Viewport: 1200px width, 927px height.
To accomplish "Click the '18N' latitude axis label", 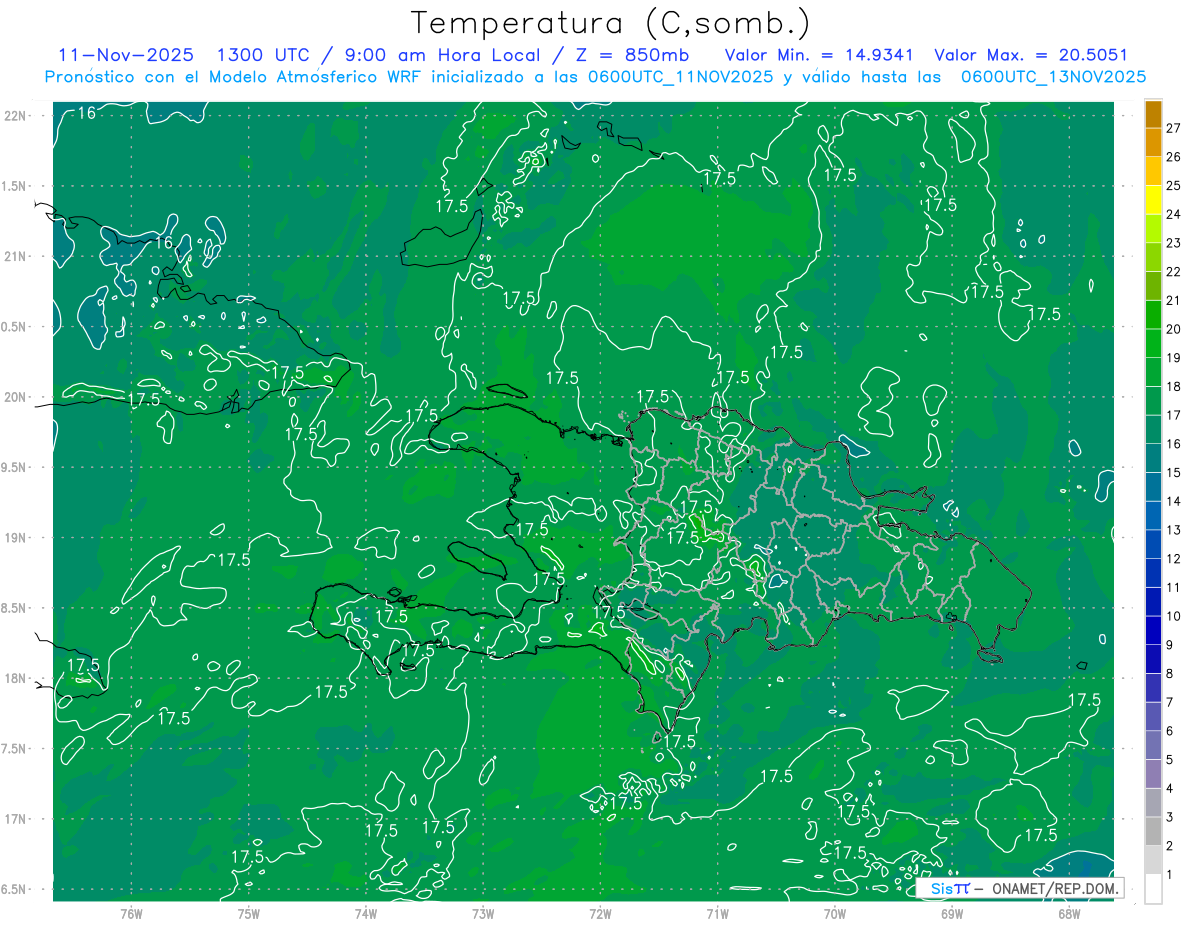I will click(x=15, y=678).
